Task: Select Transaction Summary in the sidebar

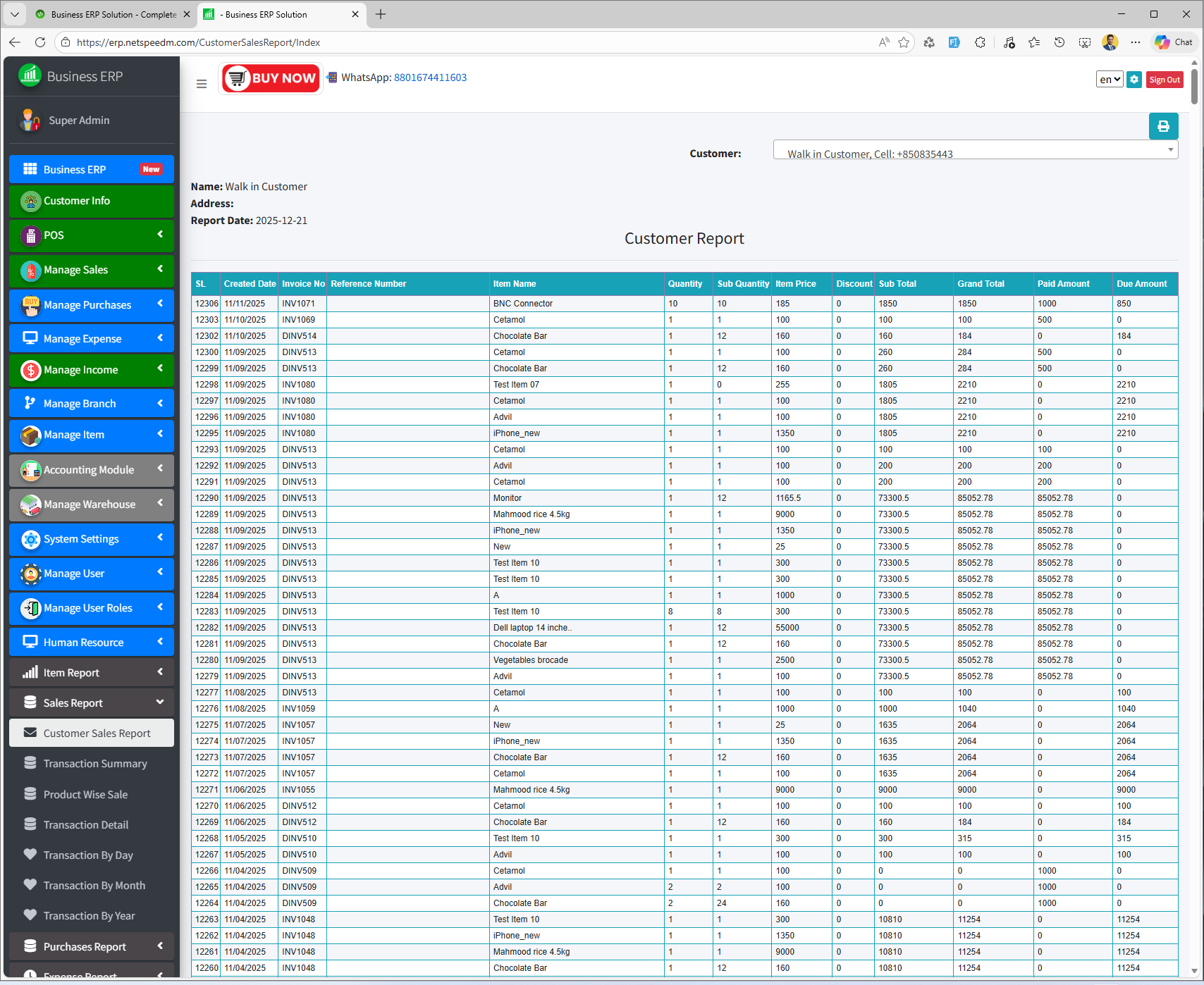Action: 94,763
